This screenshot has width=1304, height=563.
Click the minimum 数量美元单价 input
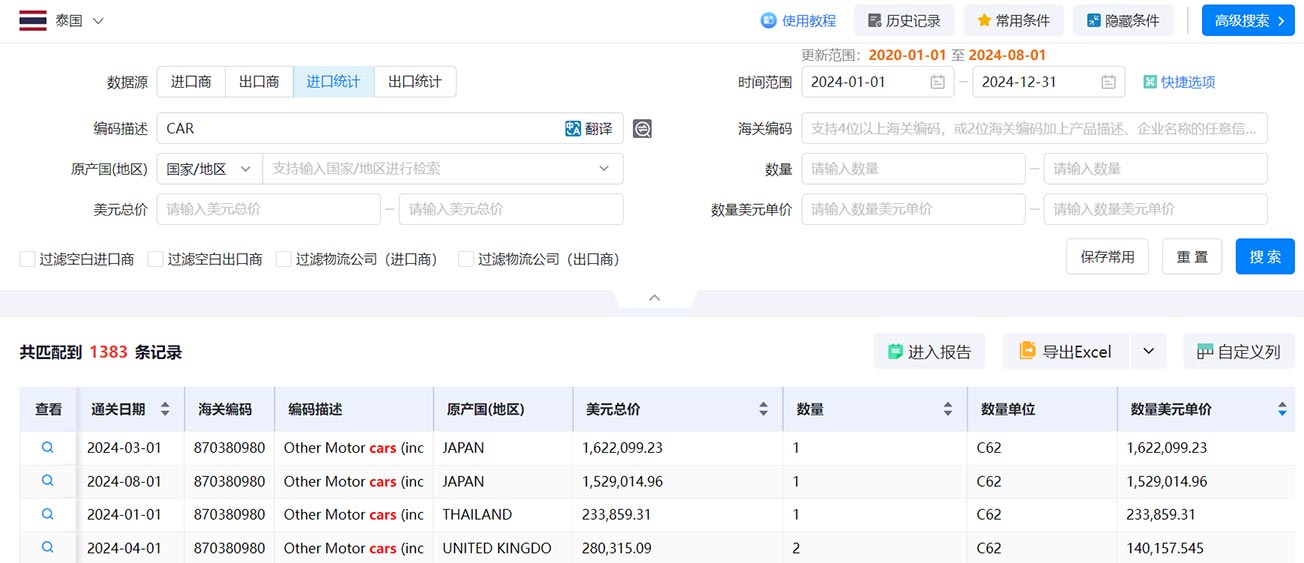click(x=913, y=209)
